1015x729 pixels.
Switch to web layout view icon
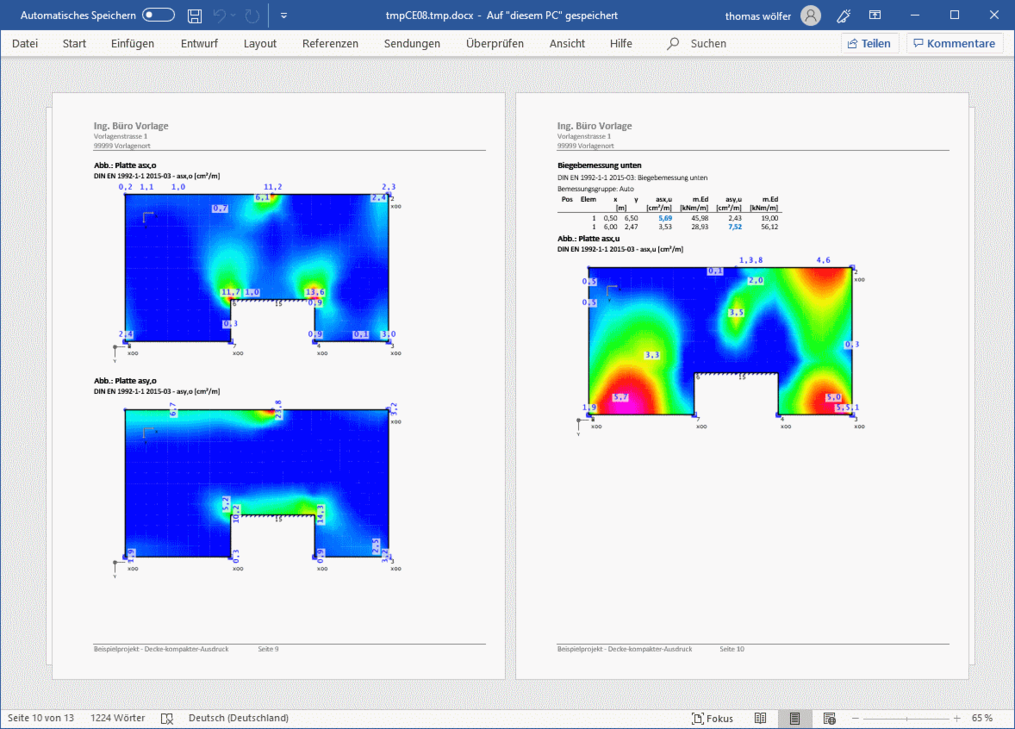pos(829,718)
